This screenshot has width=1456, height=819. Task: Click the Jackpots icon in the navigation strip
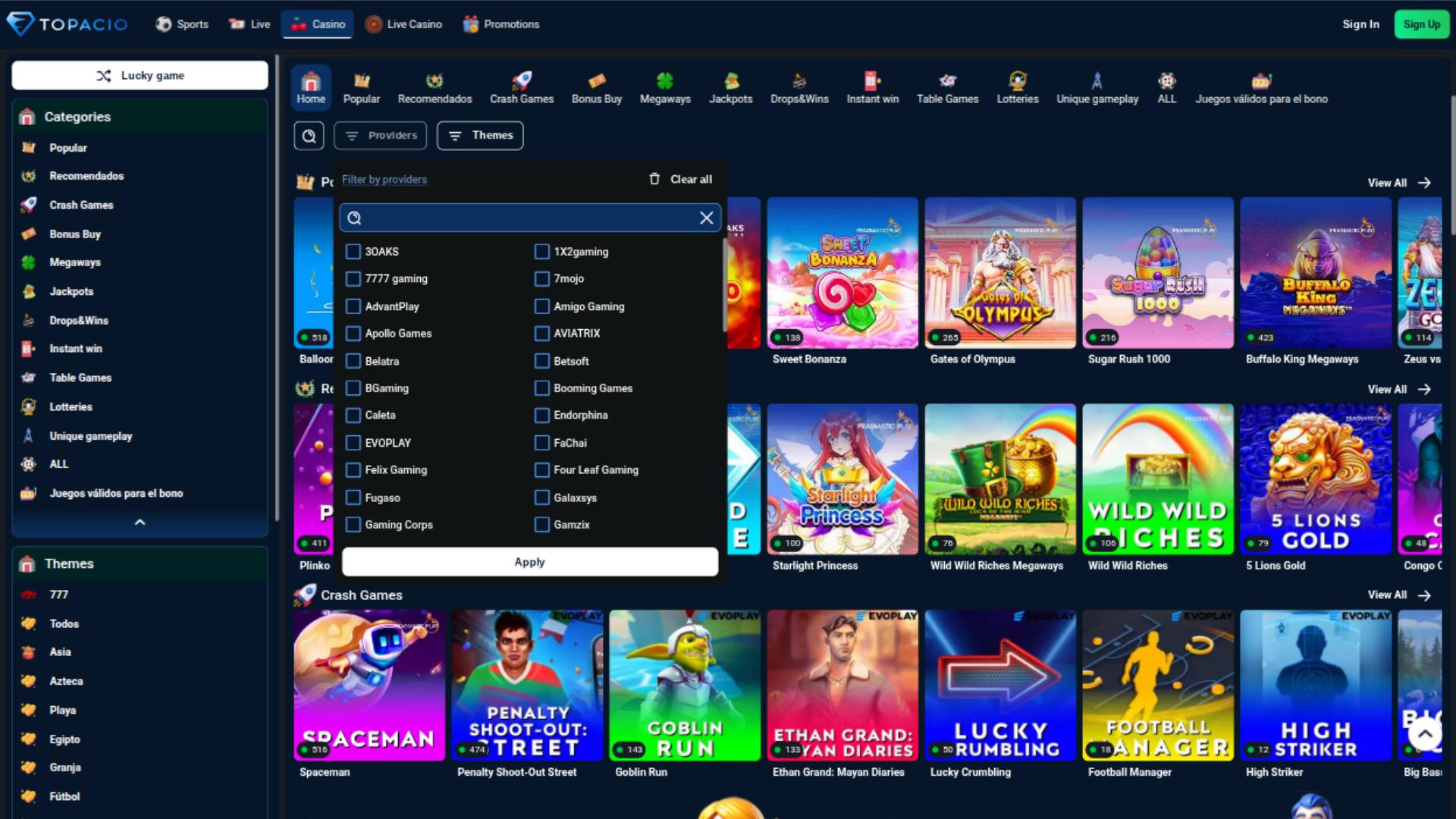(730, 80)
